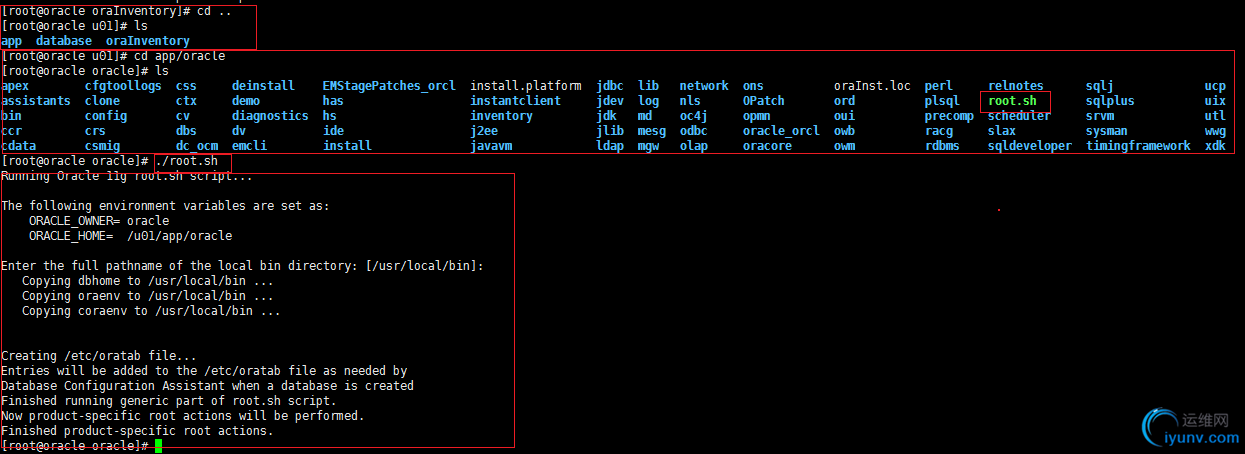Select the diagnostics directory entry

tap(270, 116)
